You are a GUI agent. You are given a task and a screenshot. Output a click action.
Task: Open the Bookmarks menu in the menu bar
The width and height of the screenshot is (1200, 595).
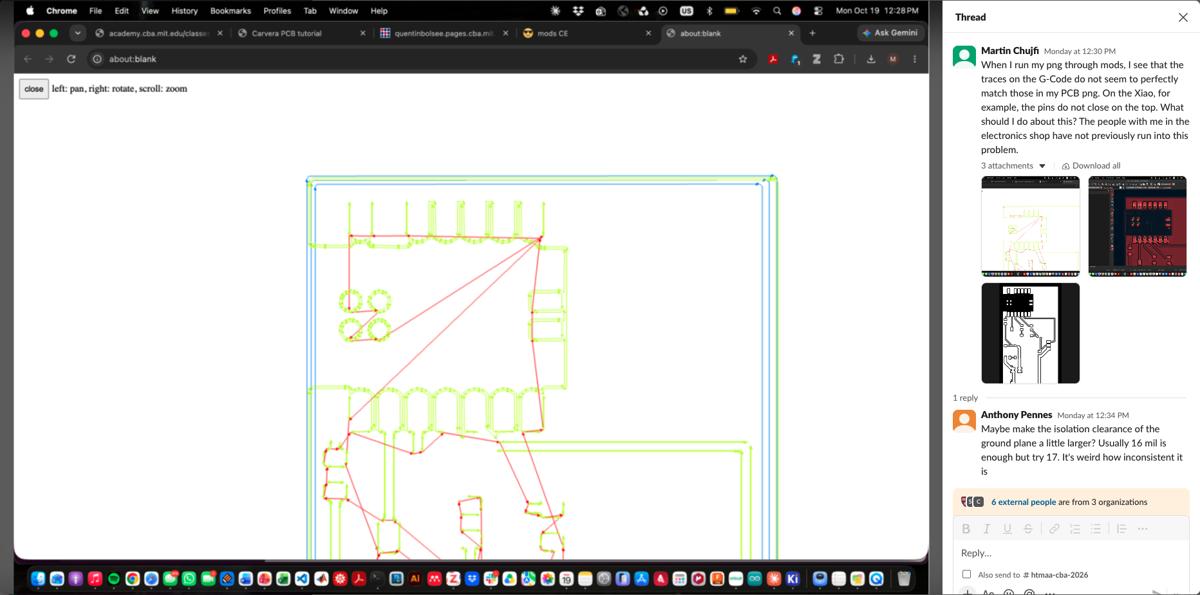coord(230,10)
